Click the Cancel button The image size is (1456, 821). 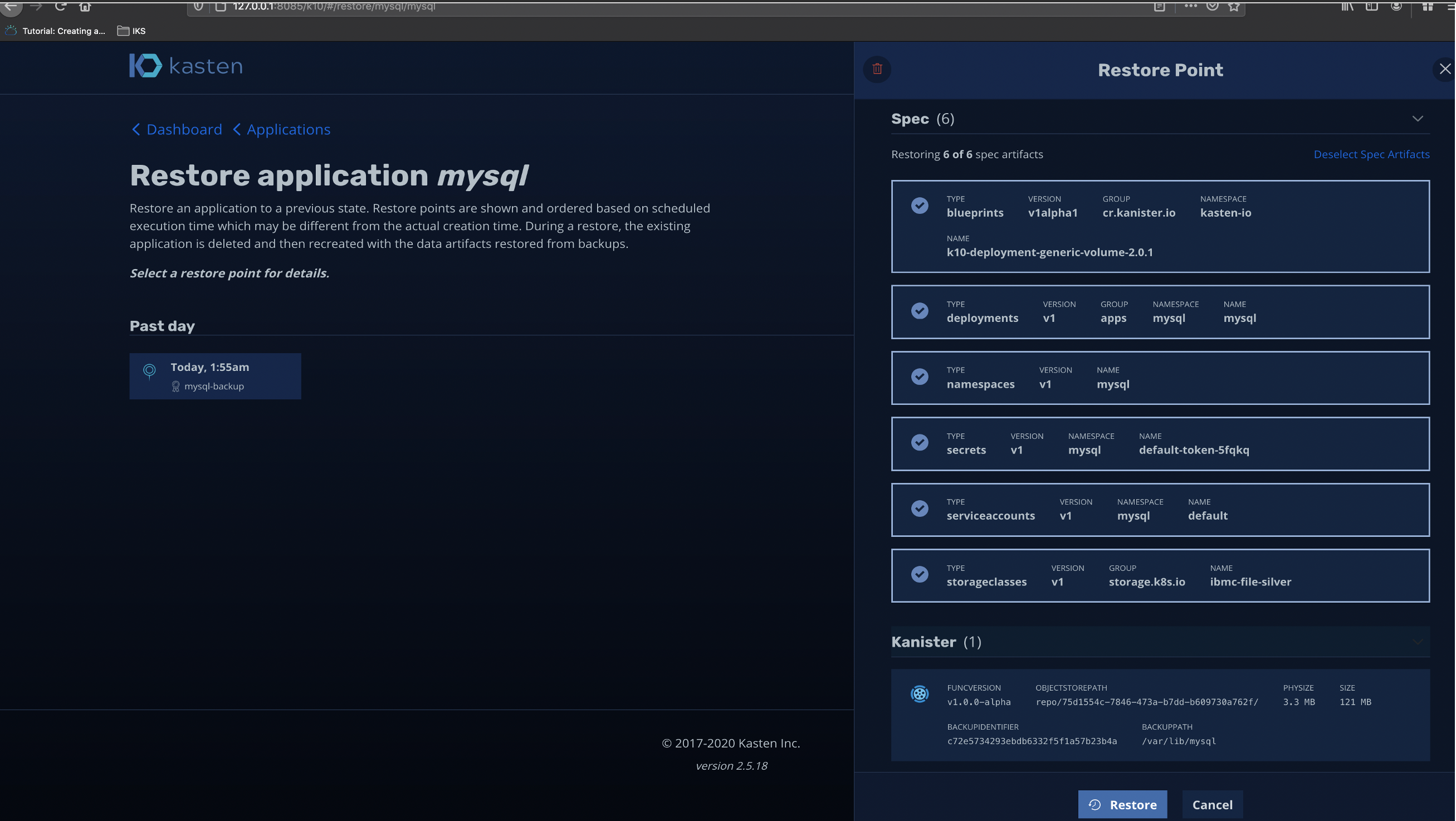coord(1212,804)
